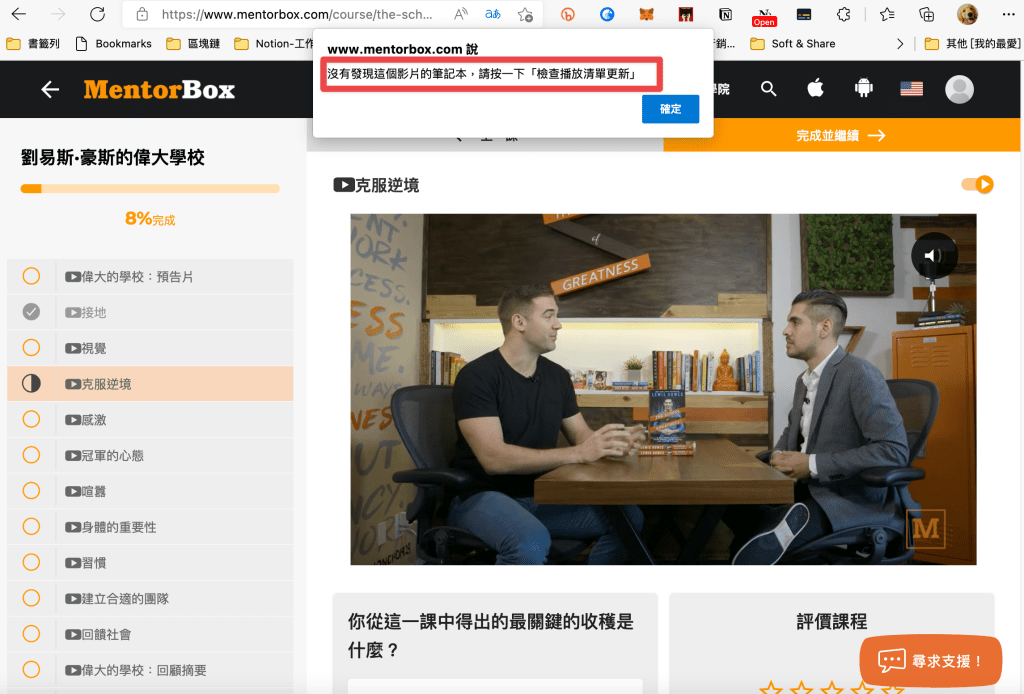
Task: Open the US flag language selector
Action: [911, 89]
